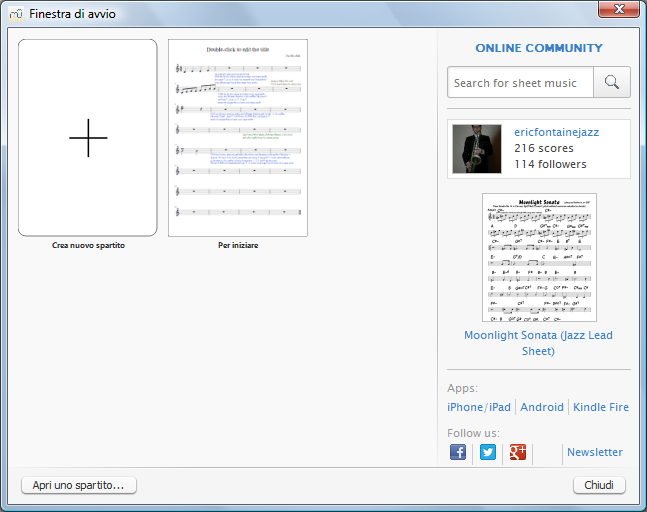Click the Newsletter link
This screenshot has height=512, width=647.
click(x=594, y=452)
